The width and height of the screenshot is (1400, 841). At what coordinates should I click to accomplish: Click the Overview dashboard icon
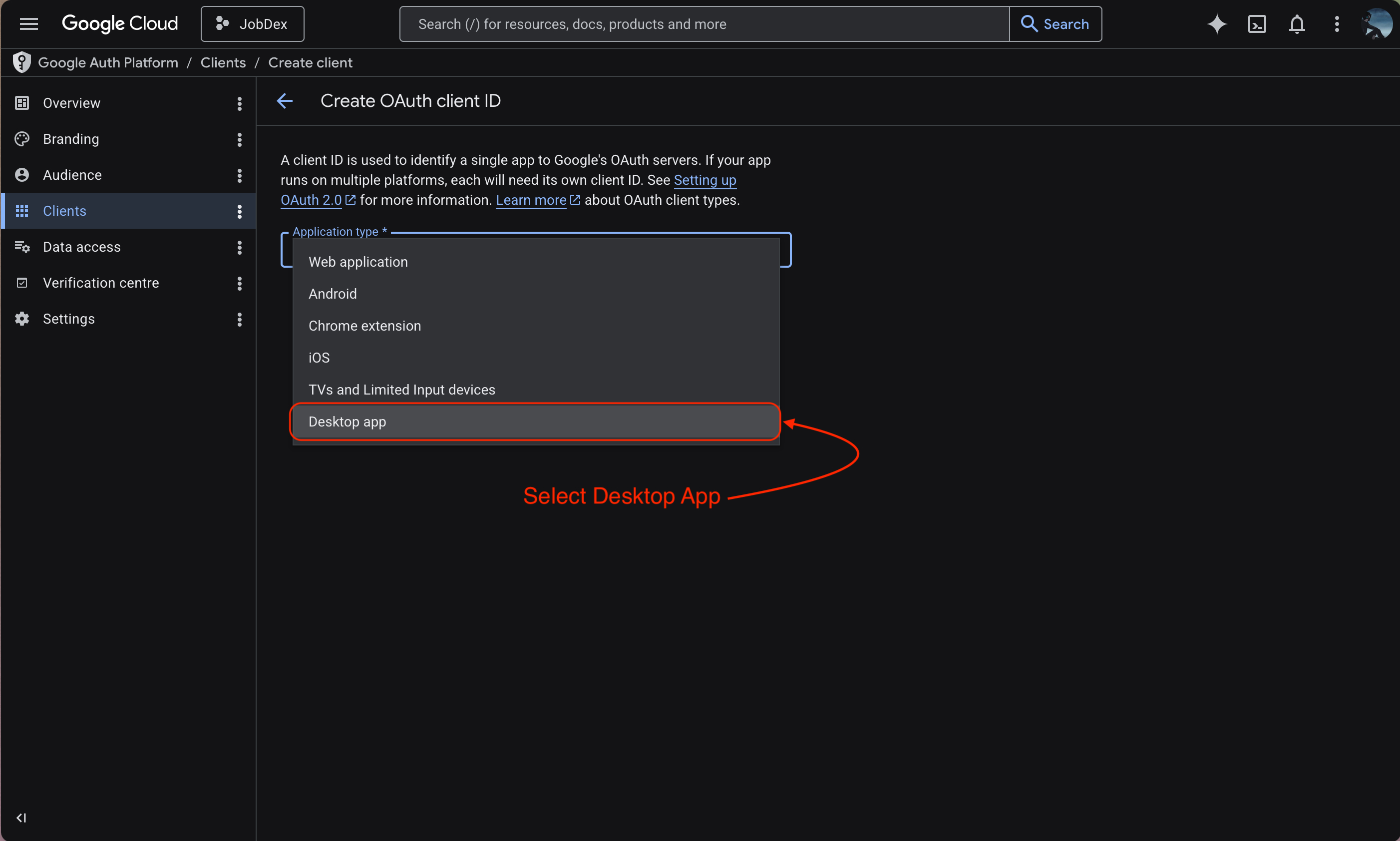point(21,103)
